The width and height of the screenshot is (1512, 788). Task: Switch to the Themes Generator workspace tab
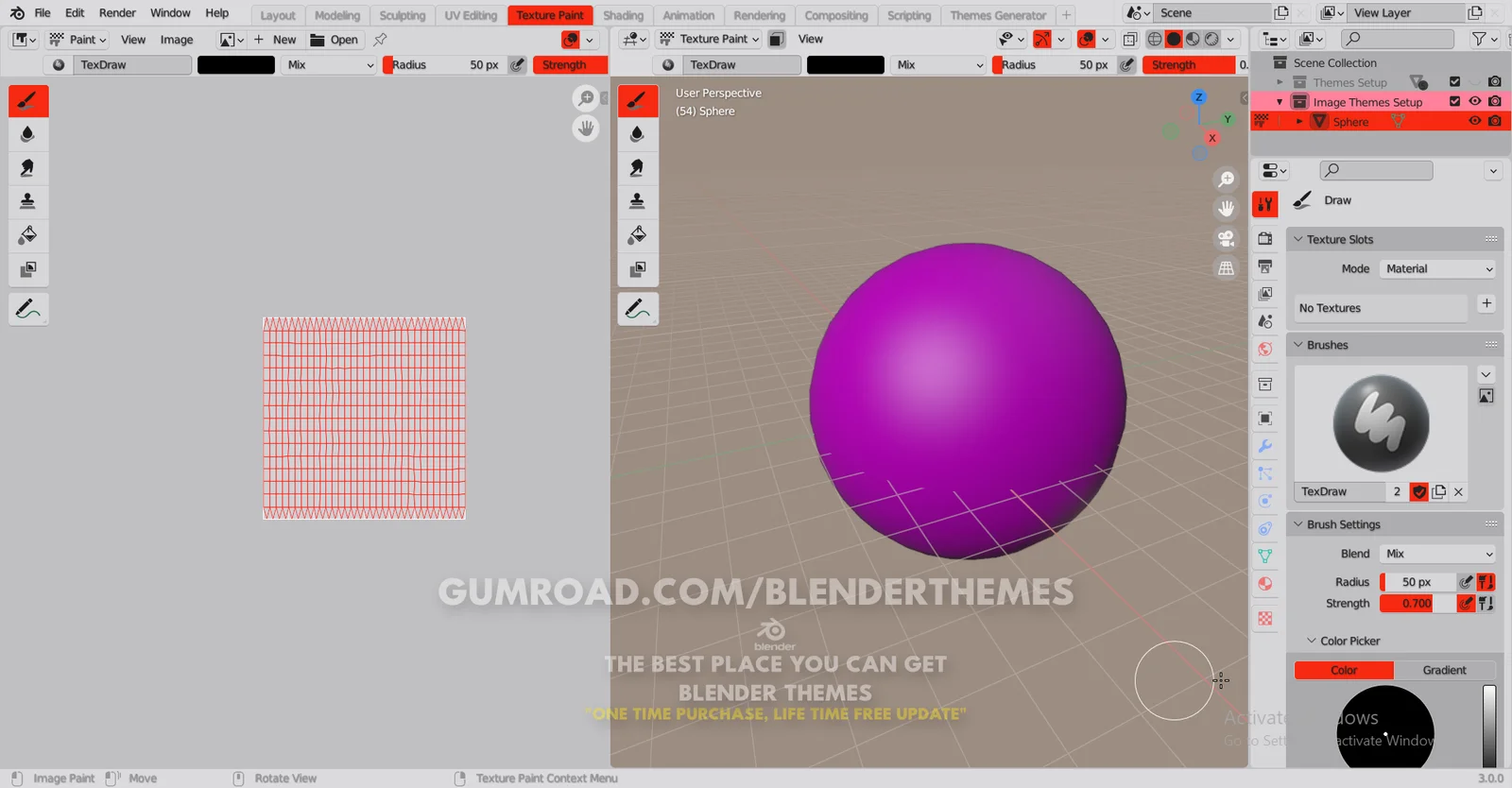point(998,15)
